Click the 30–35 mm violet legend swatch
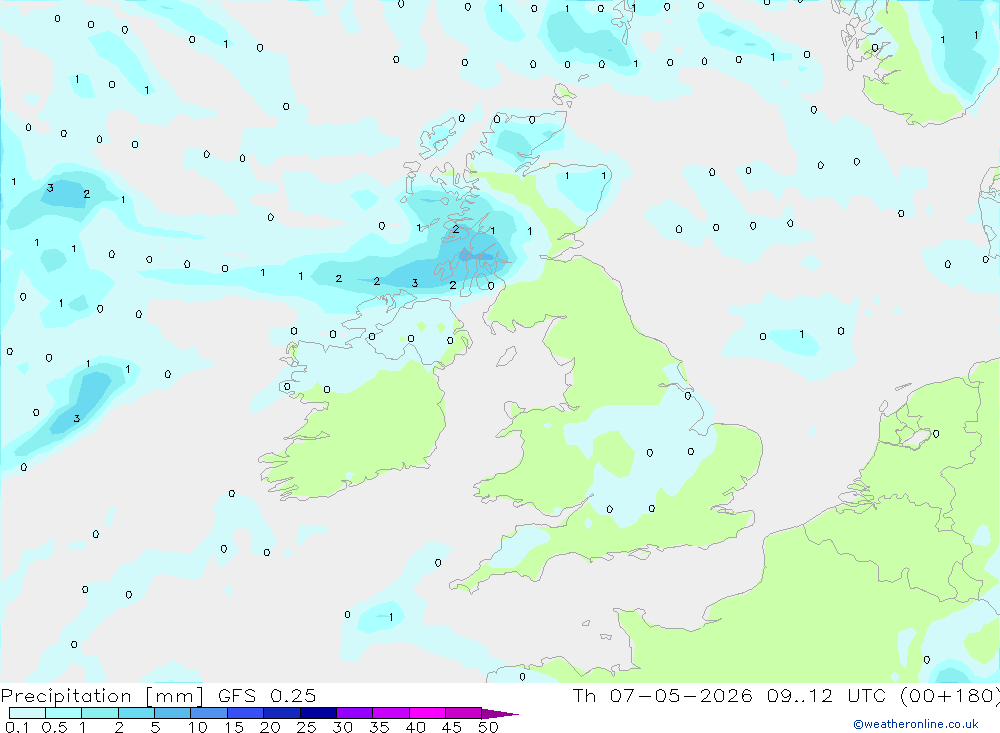The image size is (1000, 733). tap(354, 713)
